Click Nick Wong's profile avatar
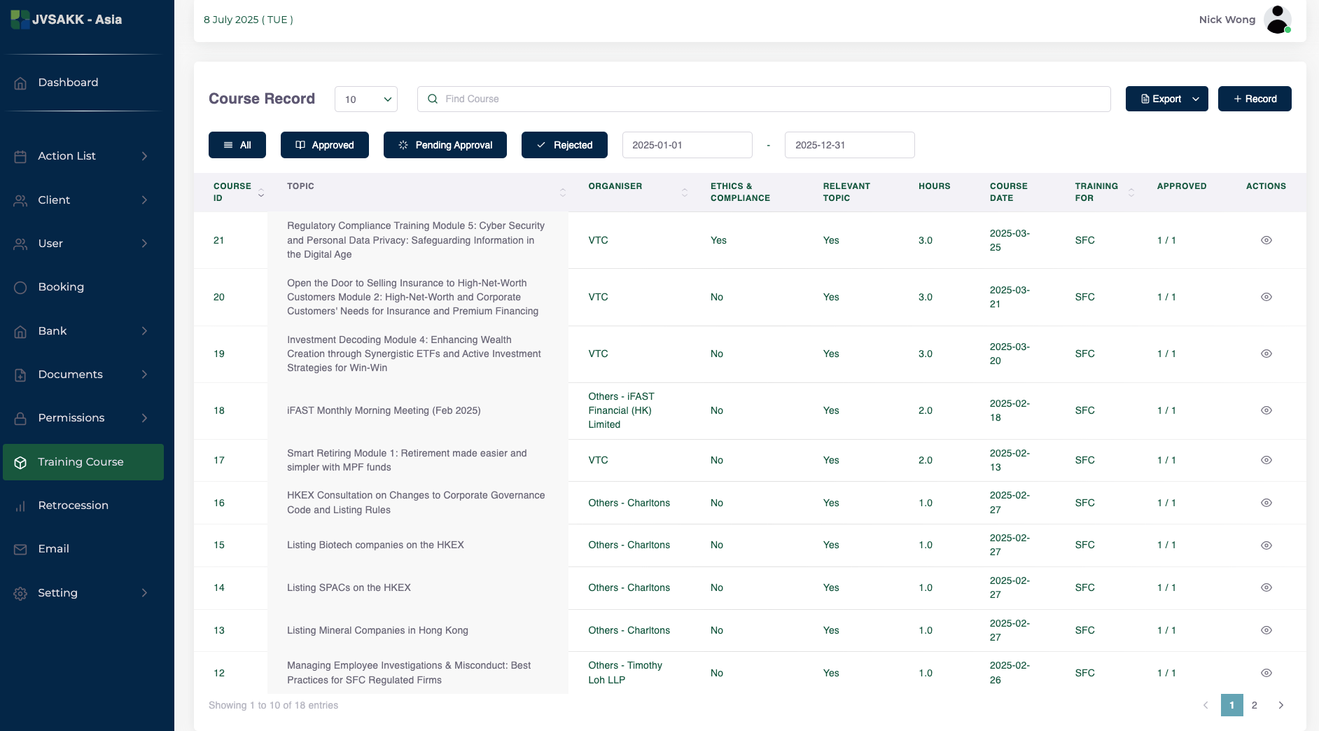The height and width of the screenshot is (731, 1319). click(x=1277, y=20)
